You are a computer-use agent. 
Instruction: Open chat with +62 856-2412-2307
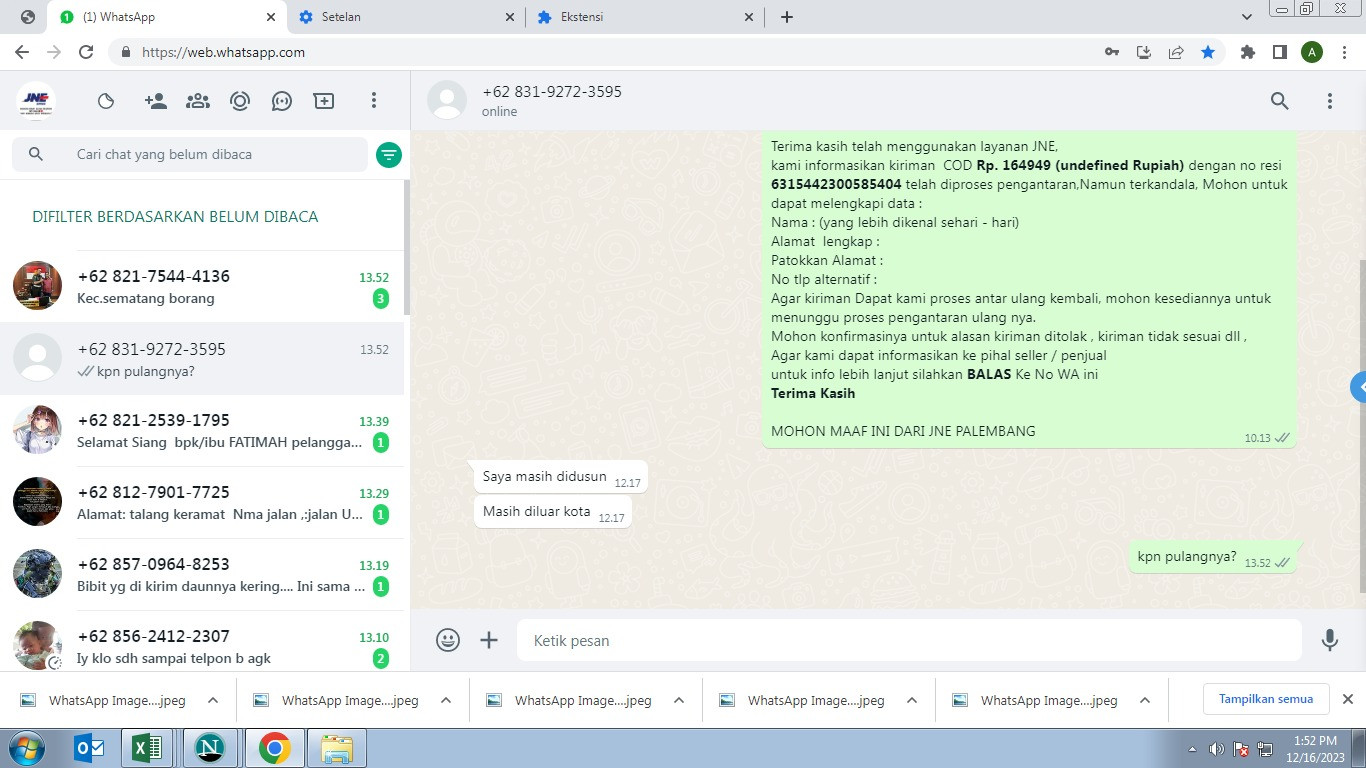(x=202, y=642)
